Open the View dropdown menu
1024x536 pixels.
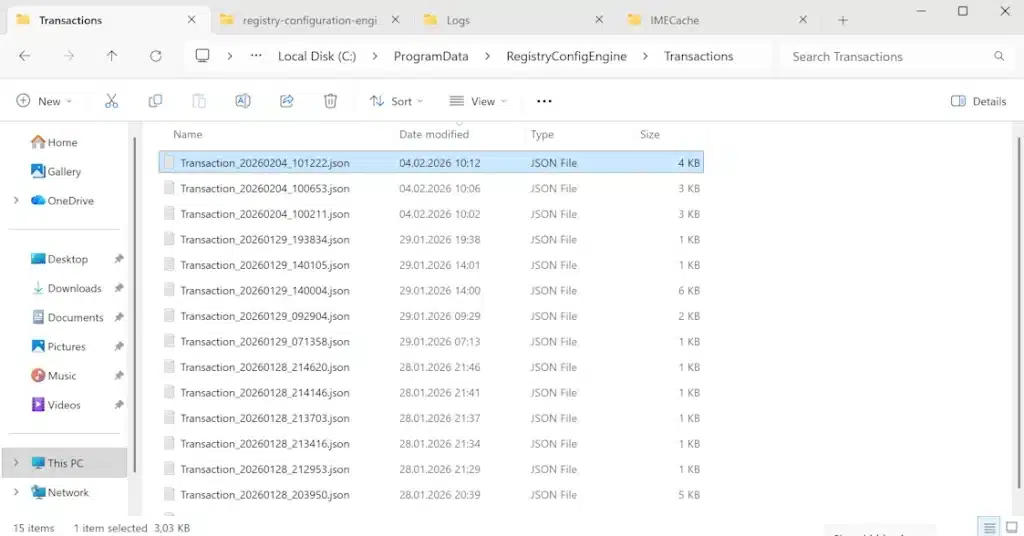(x=478, y=101)
